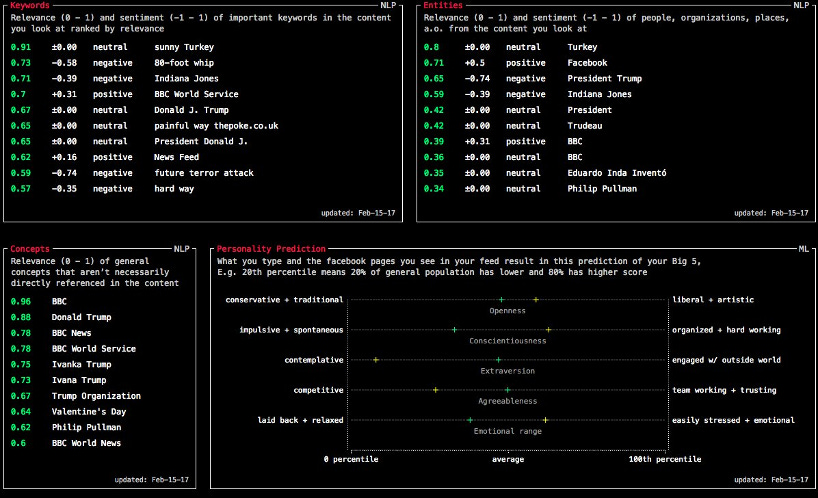Click 'BBC World Service' in the Keywords panel
818x498 pixels.
click(x=196, y=94)
